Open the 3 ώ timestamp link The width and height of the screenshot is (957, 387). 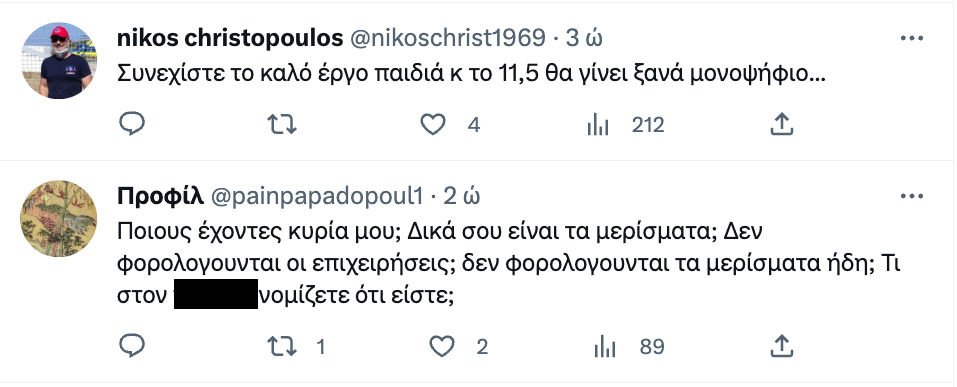coord(584,38)
